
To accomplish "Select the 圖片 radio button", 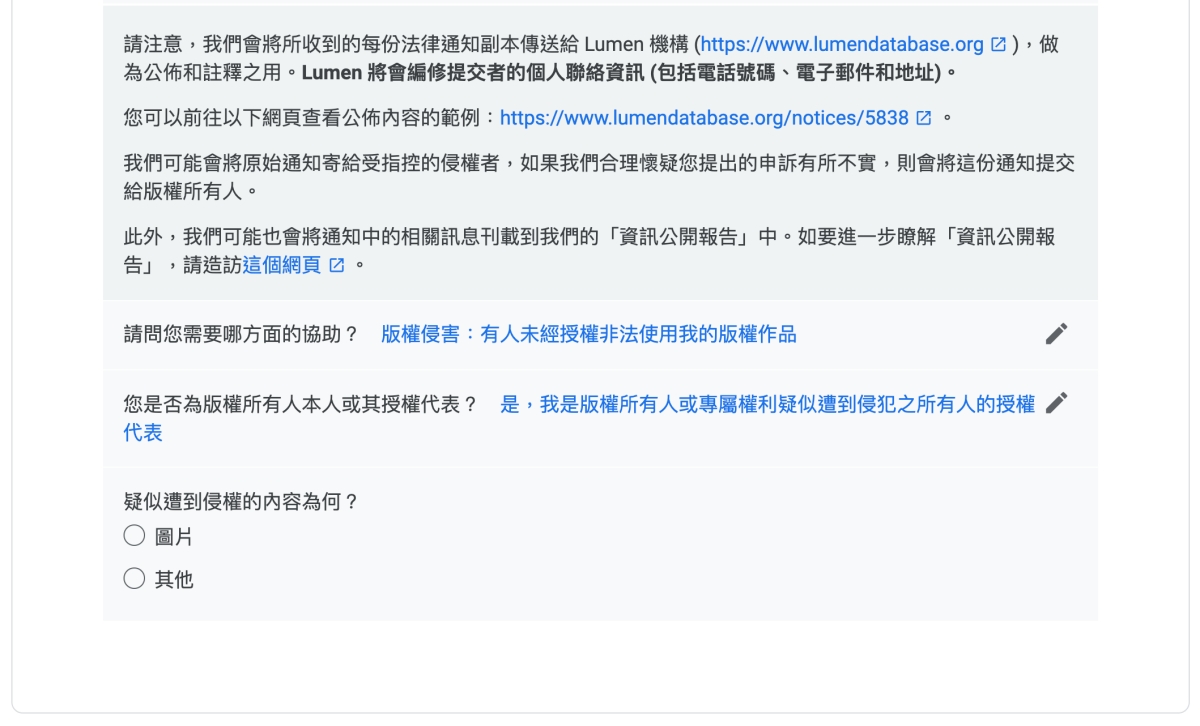I will [134, 536].
